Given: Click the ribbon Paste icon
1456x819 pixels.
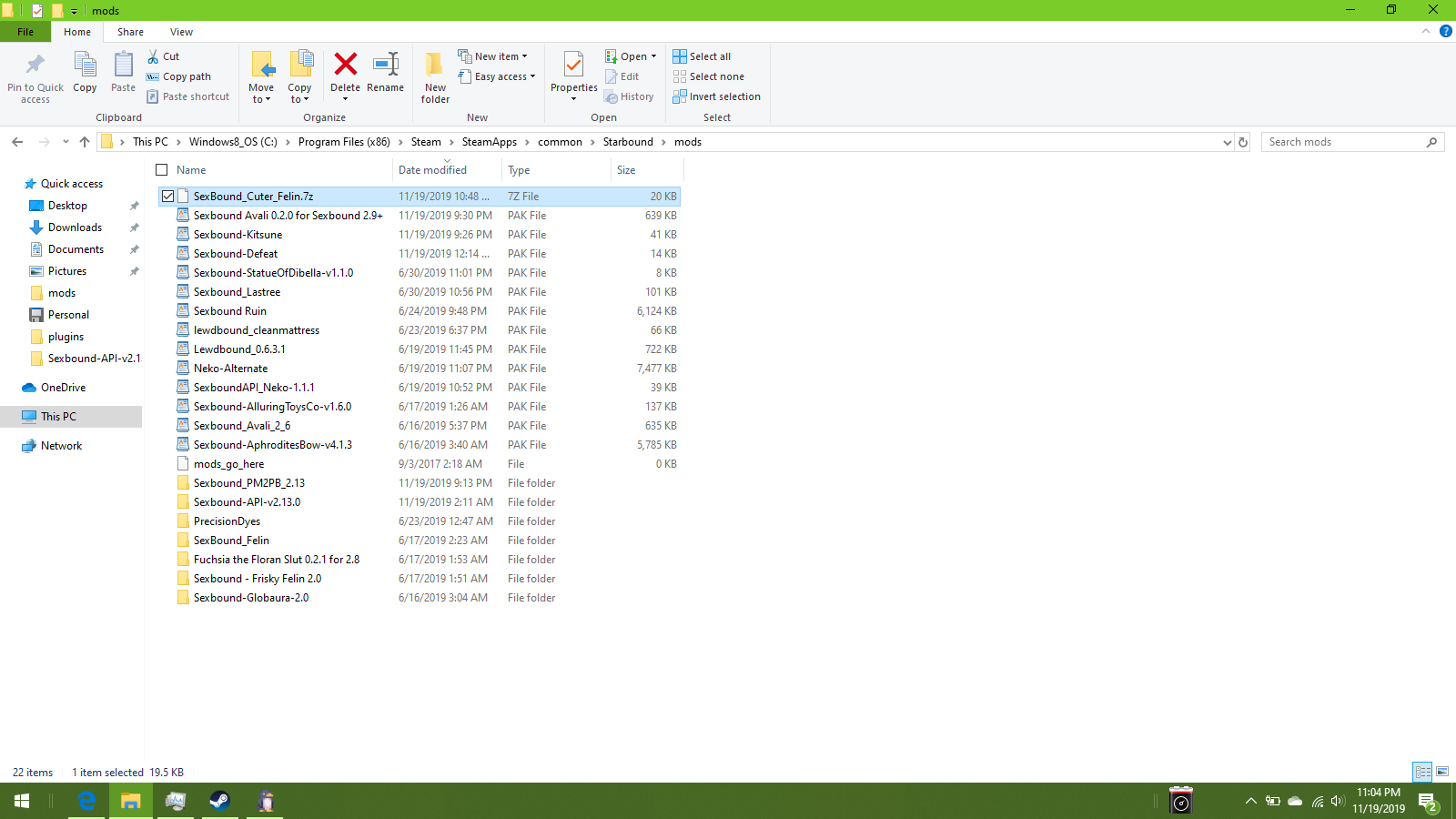Looking at the screenshot, I should pyautogui.click(x=123, y=72).
